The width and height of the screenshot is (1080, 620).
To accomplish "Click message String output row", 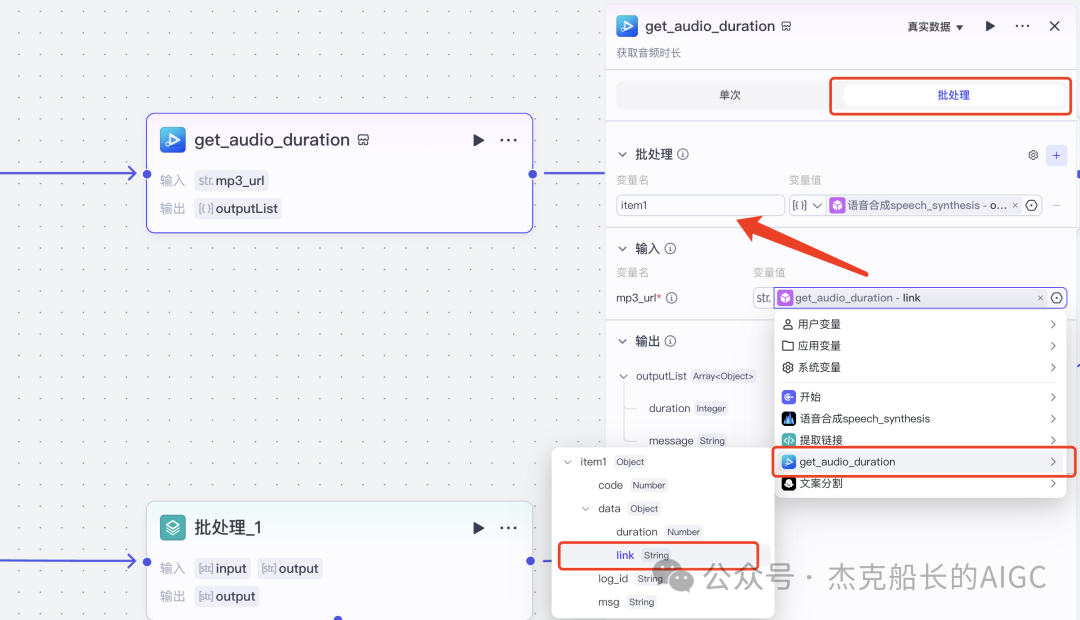I will pos(687,441).
